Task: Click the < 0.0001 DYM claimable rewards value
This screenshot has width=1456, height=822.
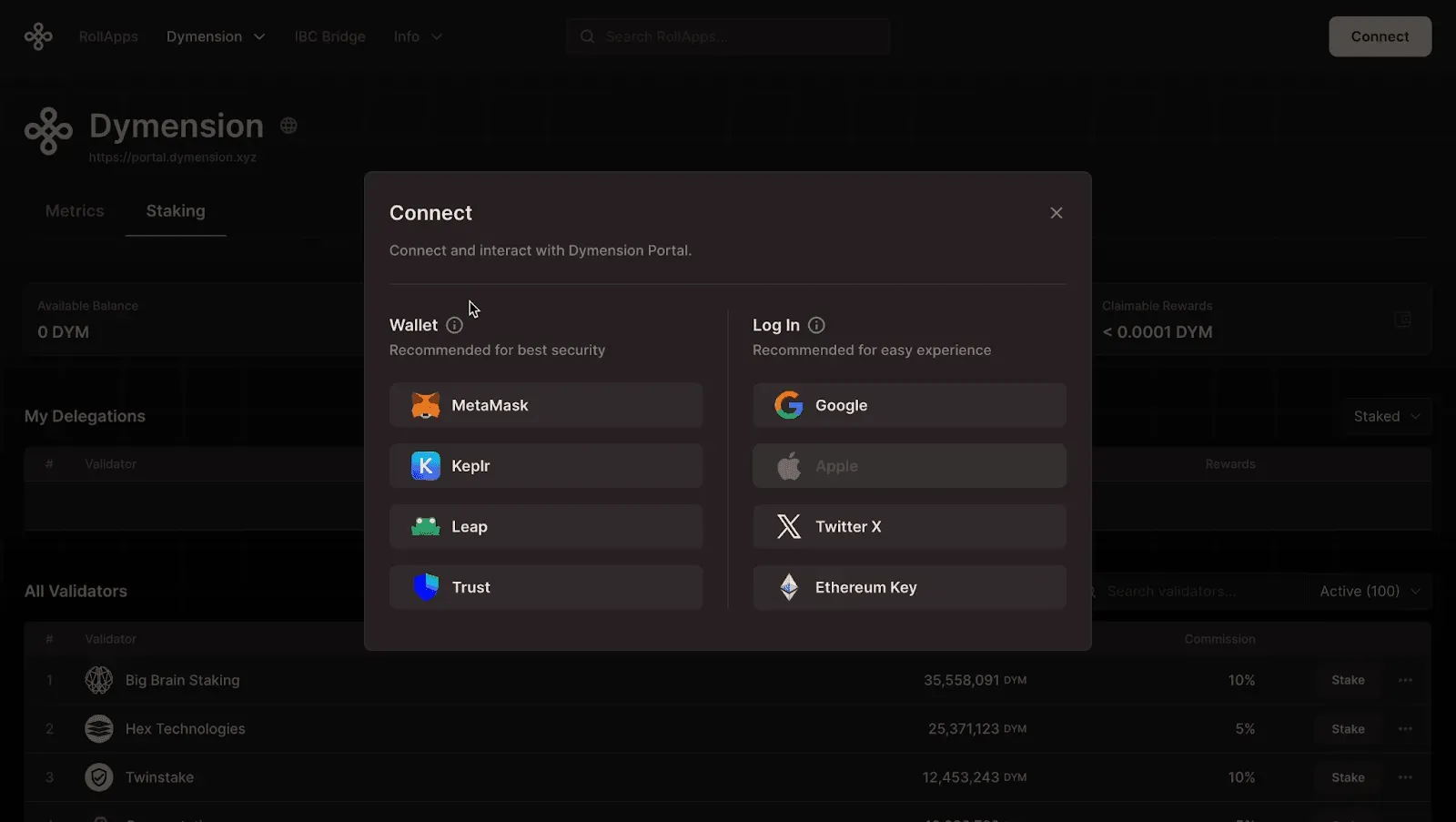Action: point(1158,332)
